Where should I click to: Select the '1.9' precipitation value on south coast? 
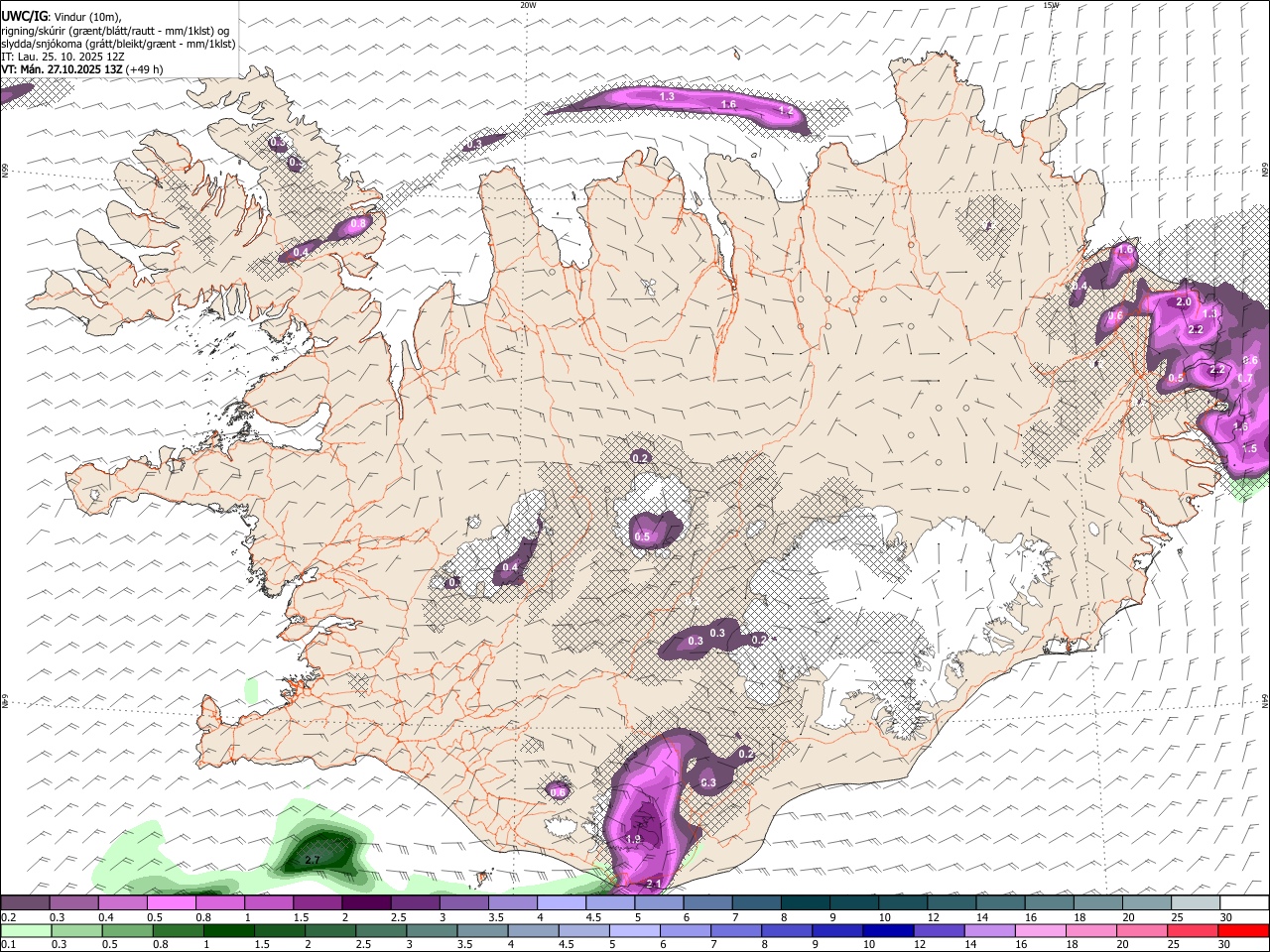634,839
